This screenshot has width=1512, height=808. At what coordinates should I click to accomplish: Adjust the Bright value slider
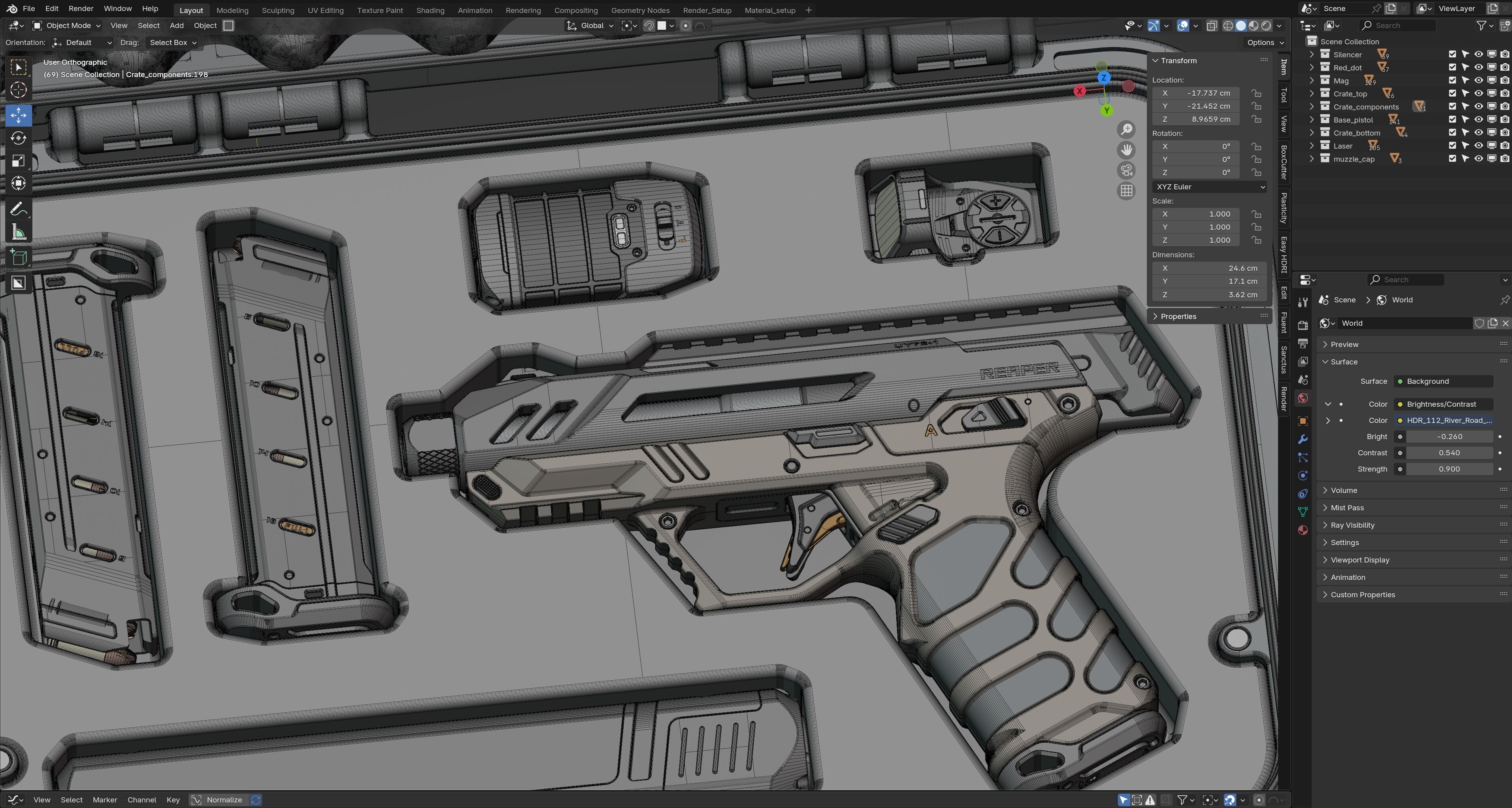[x=1449, y=437]
